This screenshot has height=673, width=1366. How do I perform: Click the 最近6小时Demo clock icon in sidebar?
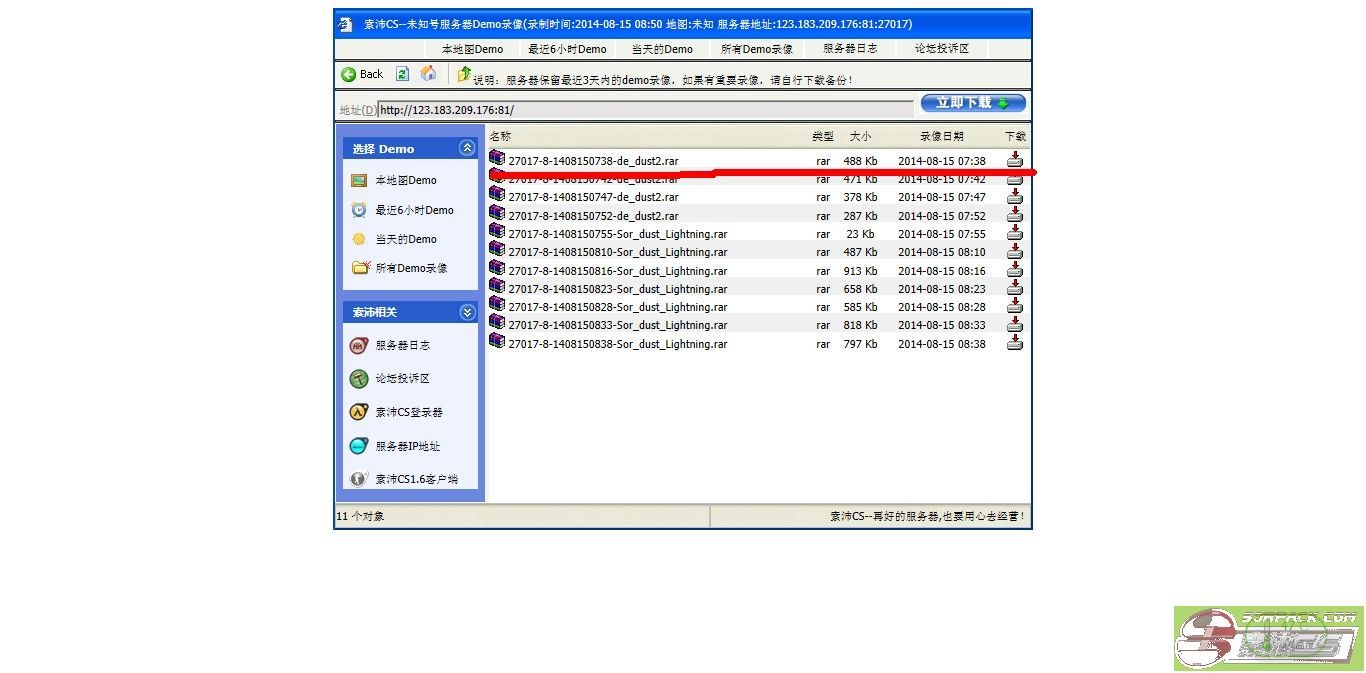click(359, 210)
